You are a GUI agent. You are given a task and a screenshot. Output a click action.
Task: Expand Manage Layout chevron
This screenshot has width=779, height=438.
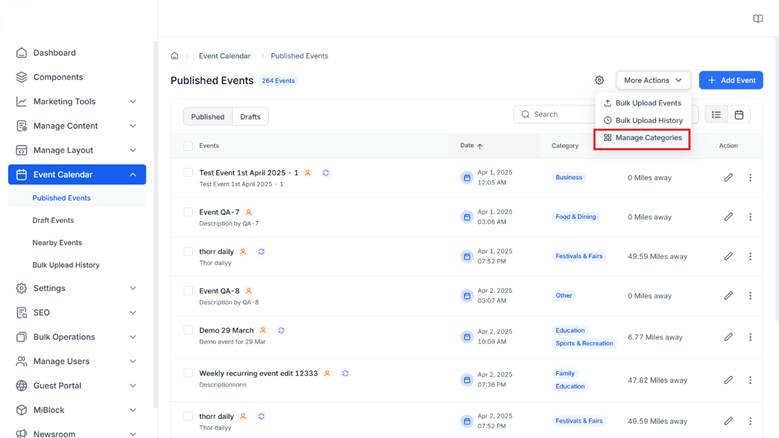(133, 150)
